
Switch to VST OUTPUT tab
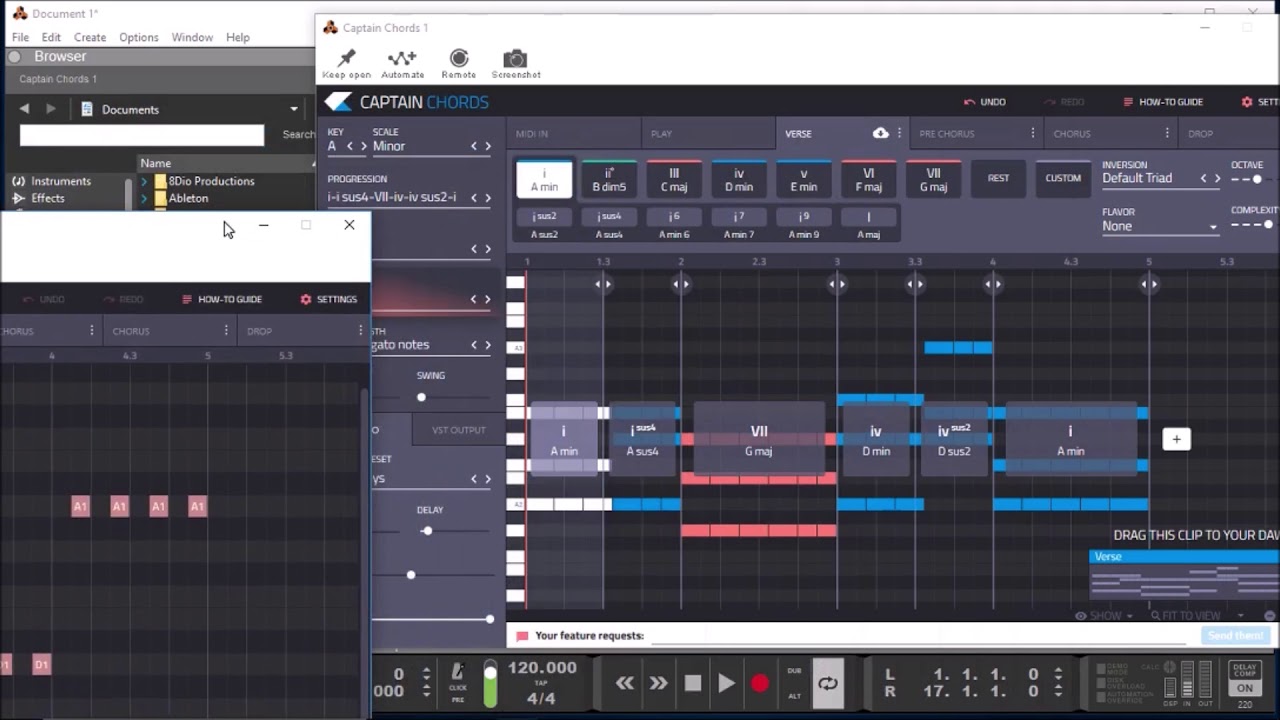[x=459, y=430]
